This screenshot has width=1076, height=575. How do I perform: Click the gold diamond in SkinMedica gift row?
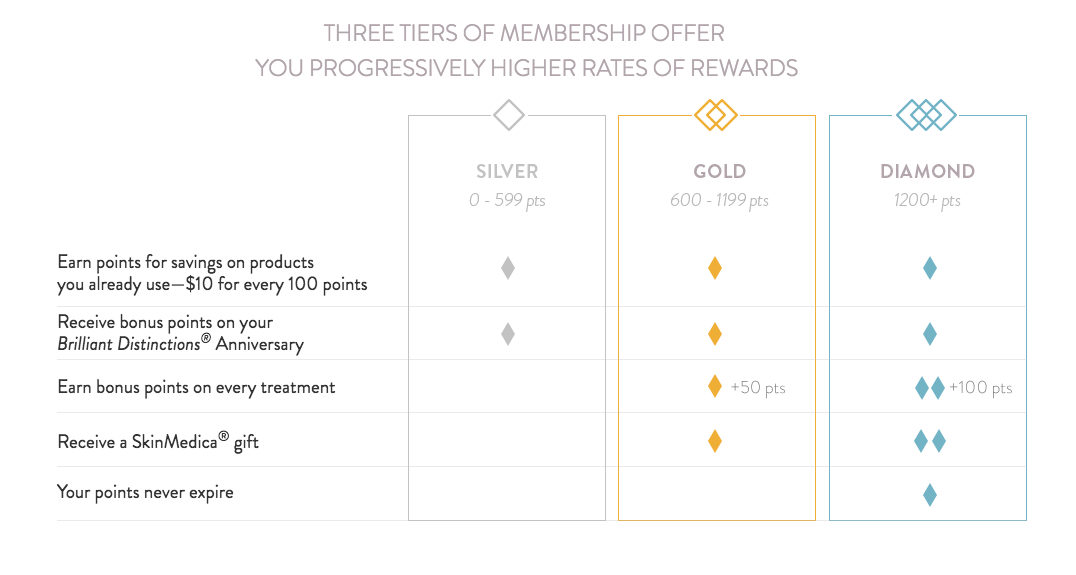point(715,441)
